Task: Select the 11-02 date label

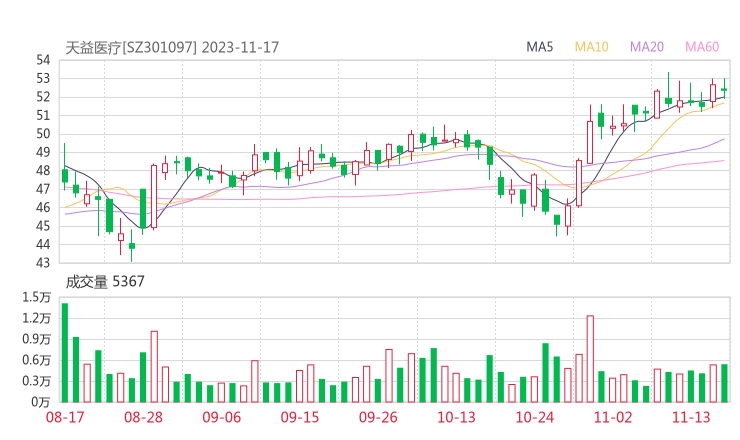Action: (613, 417)
